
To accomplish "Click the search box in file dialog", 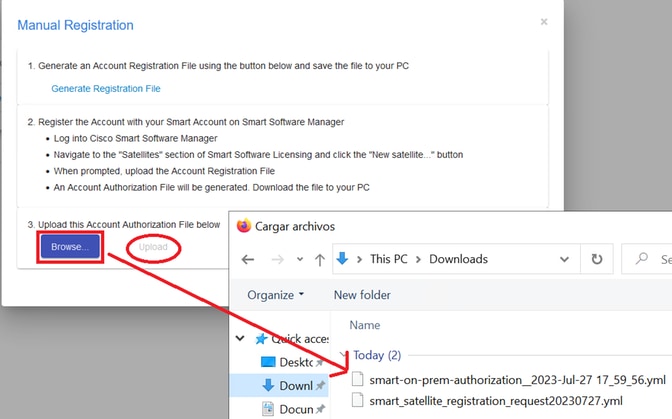I will pyautogui.click(x=647, y=259).
